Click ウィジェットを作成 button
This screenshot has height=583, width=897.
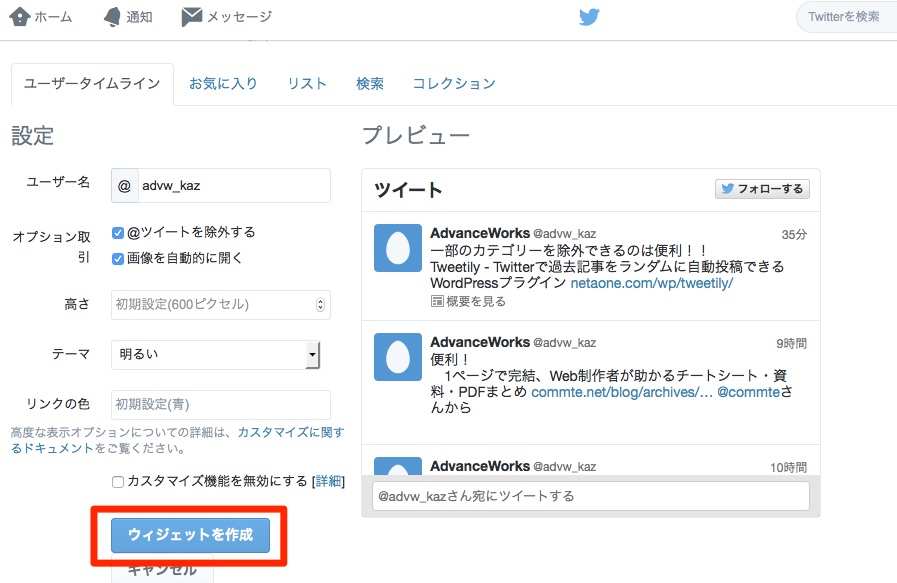point(190,535)
